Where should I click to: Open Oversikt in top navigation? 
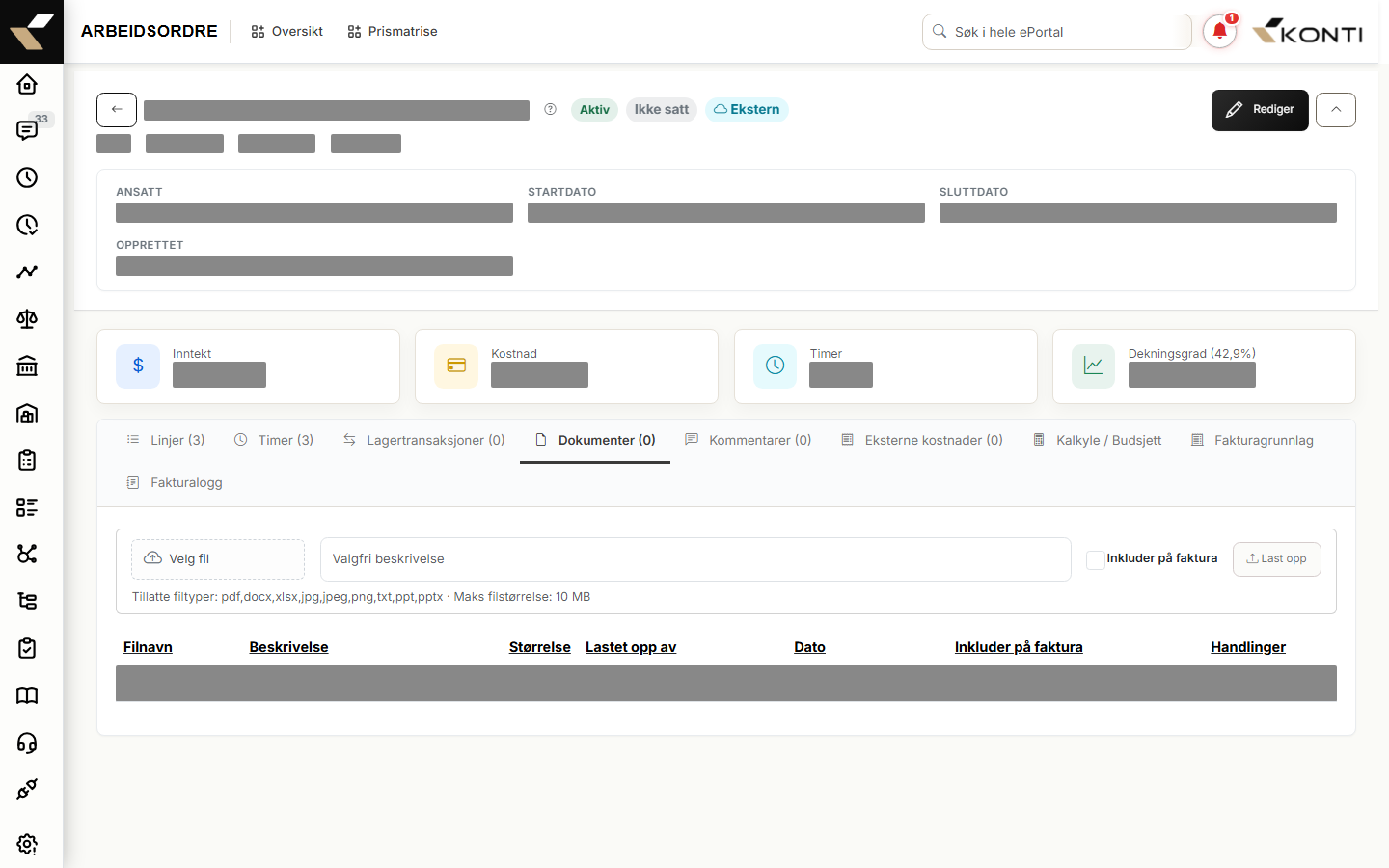286,32
